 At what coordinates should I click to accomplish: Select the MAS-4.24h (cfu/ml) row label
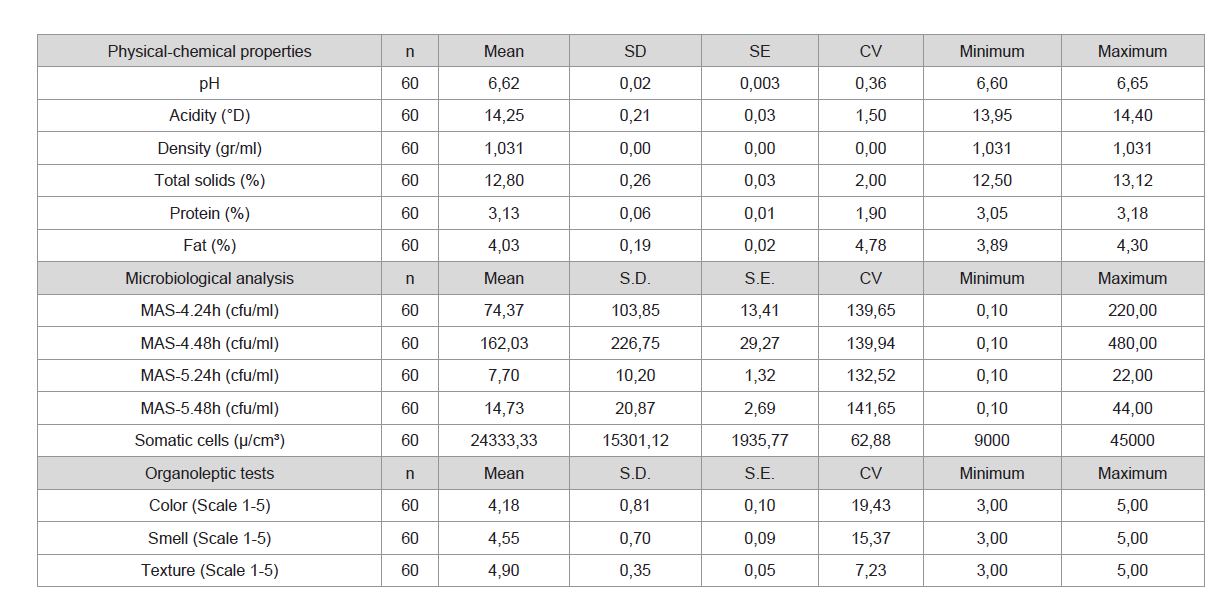pyautogui.click(x=209, y=311)
